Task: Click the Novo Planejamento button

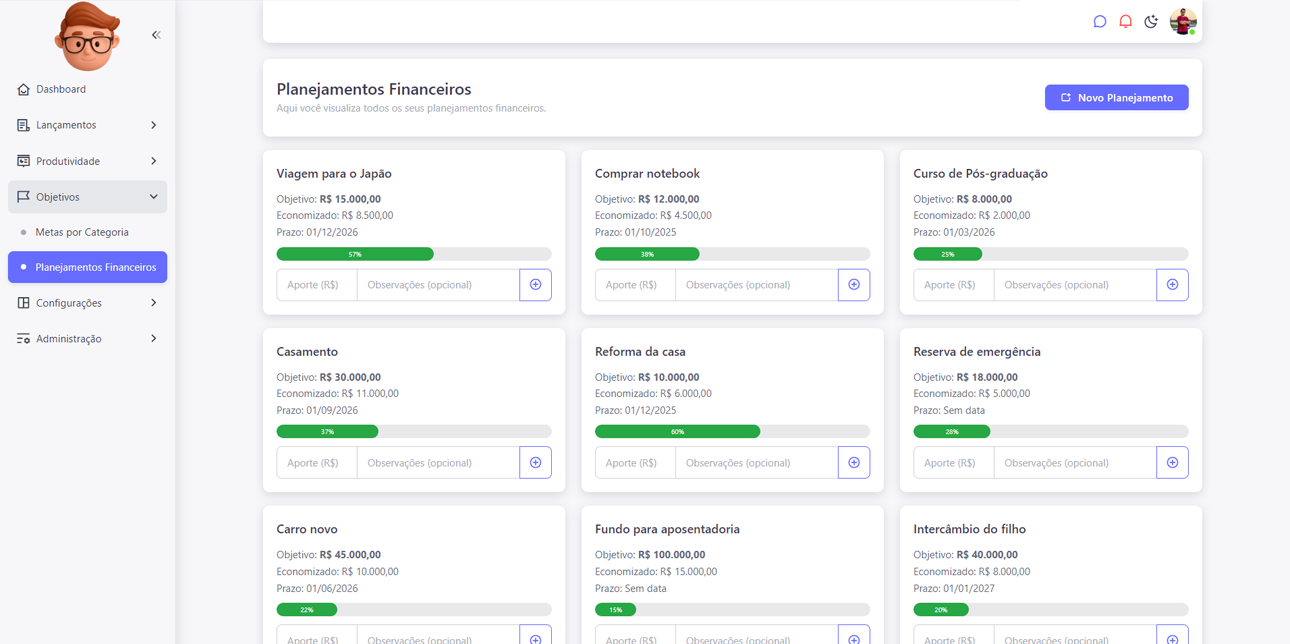Action: 1116,98
